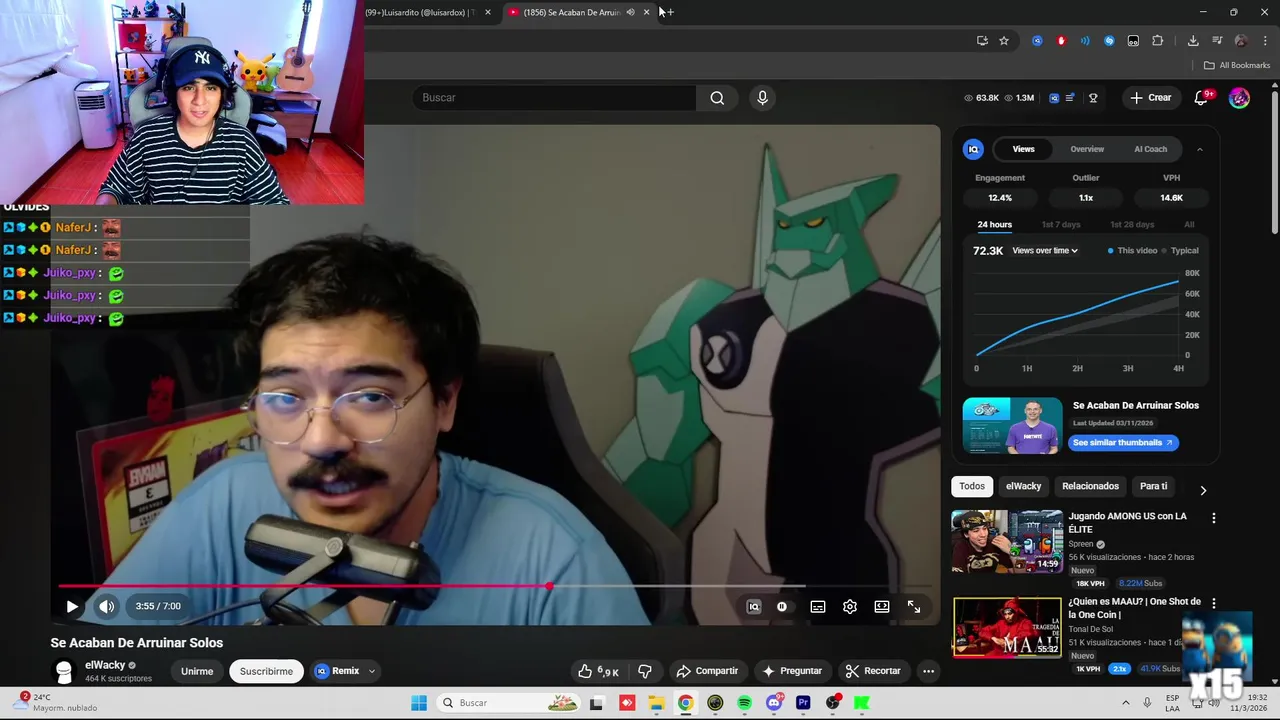Image resolution: width=1280 pixels, height=720 pixels.
Task: Bookmark page with star icon
Action: point(1004,41)
